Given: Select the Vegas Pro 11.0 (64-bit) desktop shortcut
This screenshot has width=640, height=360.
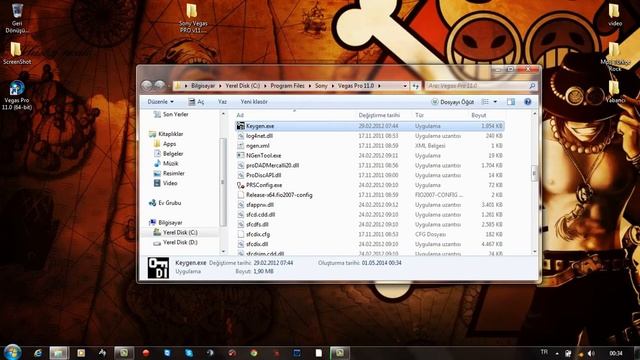Looking at the screenshot, I should click(17, 96).
